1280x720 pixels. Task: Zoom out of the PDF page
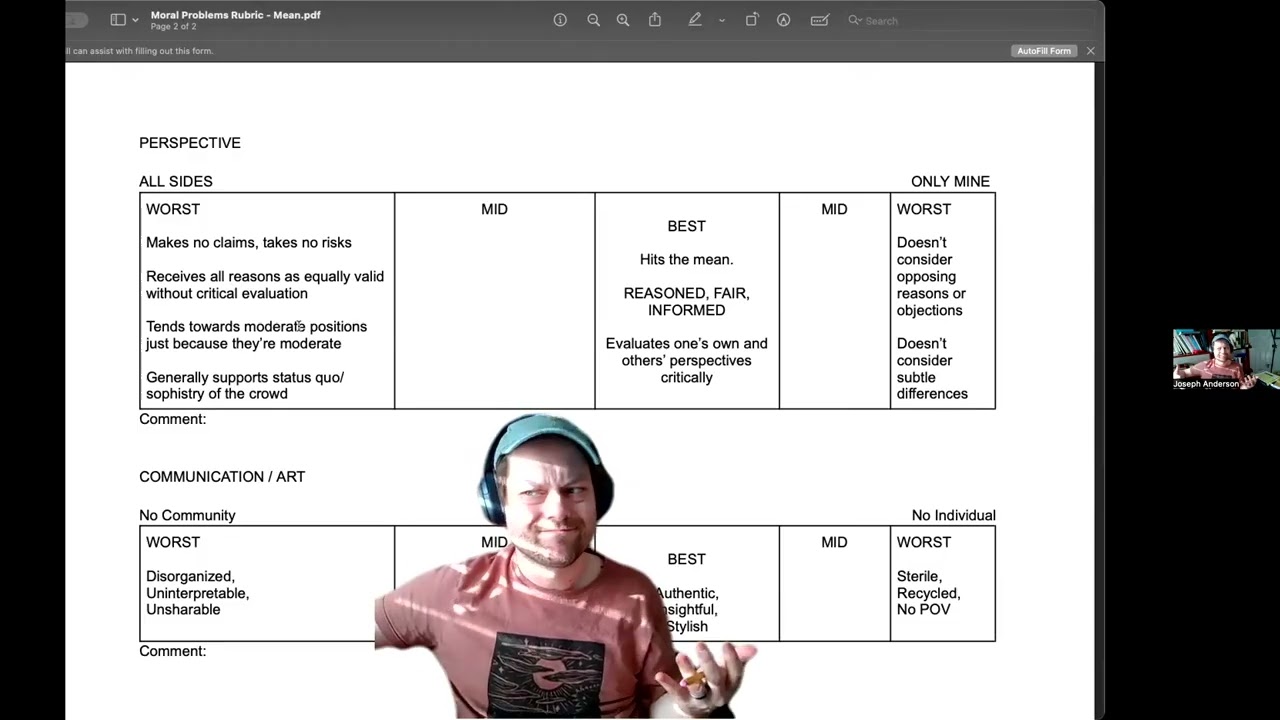(593, 20)
